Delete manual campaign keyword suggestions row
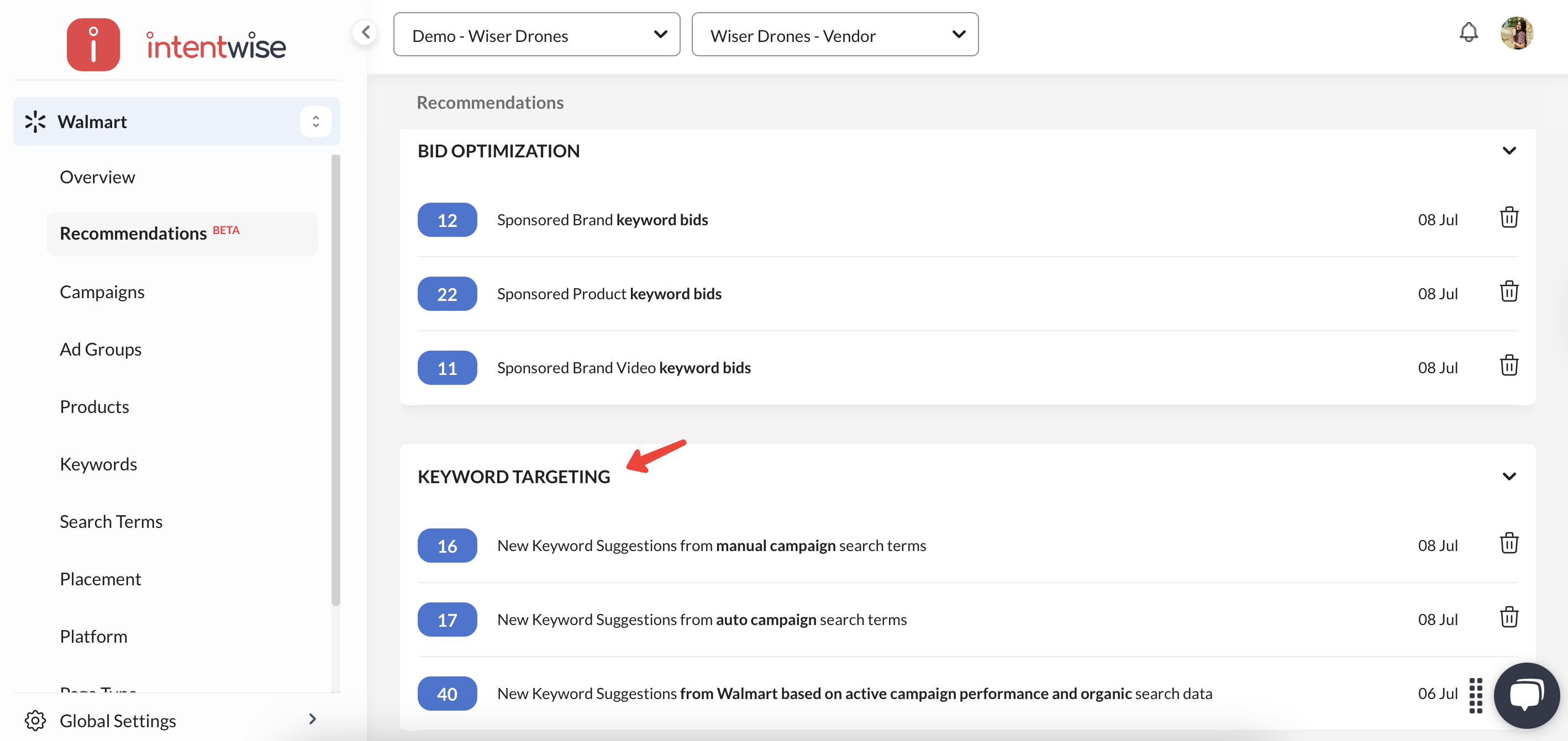The image size is (1568, 741). pos(1508,544)
